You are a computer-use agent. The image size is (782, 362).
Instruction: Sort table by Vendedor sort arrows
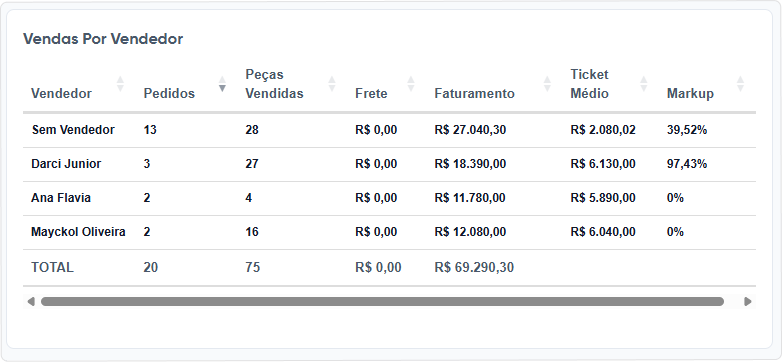[120, 84]
